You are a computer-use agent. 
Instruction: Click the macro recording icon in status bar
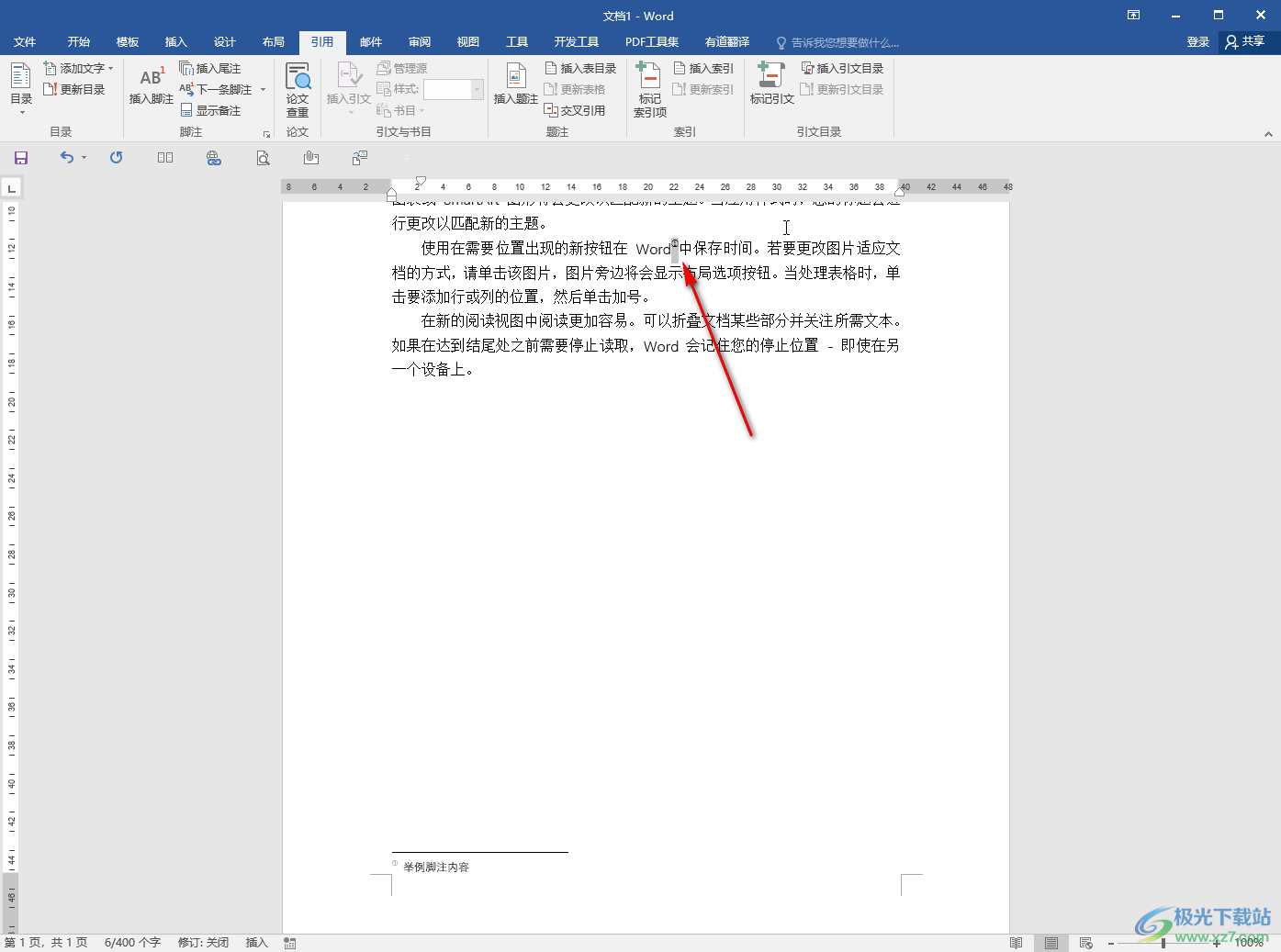click(x=290, y=943)
